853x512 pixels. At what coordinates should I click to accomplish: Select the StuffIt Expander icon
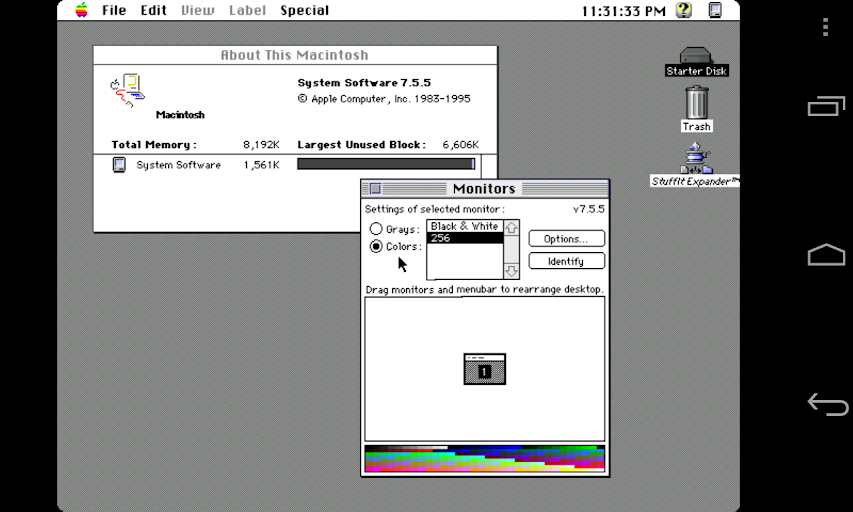click(695, 164)
